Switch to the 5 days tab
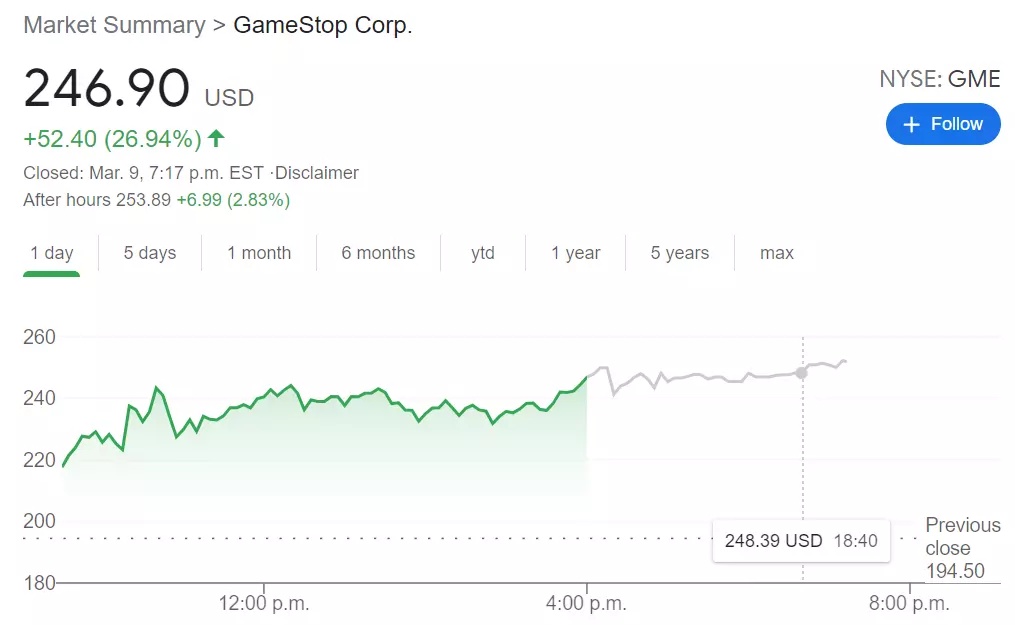 pos(150,253)
